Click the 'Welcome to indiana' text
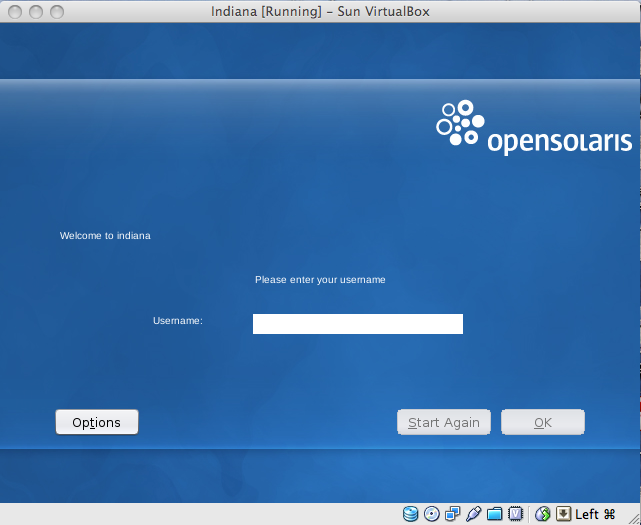The height and width of the screenshot is (525, 641). pos(105,236)
